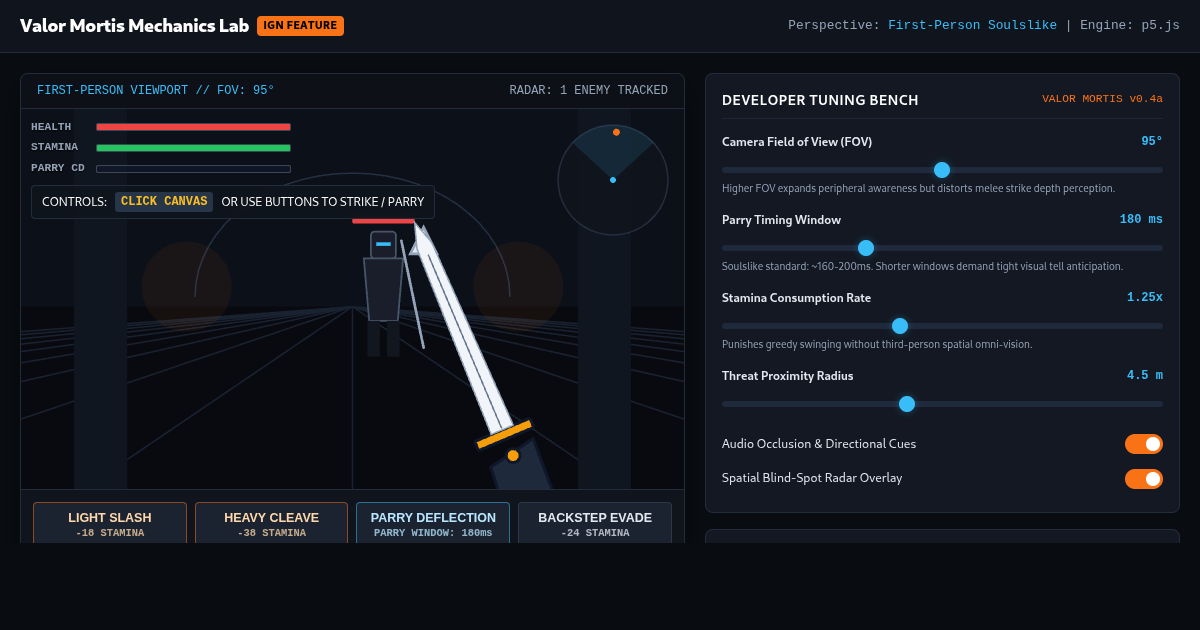Adjust the Camera Field of View slider

coord(942,170)
